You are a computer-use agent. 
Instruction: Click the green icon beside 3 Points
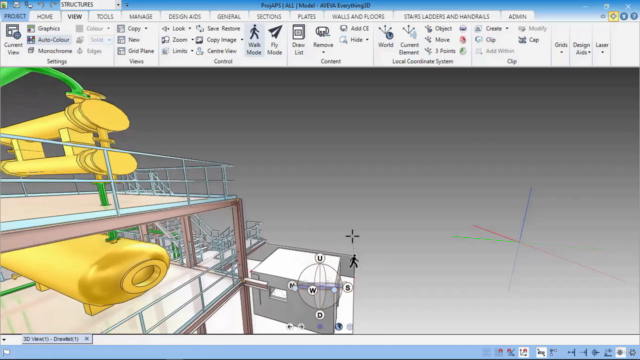point(463,51)
